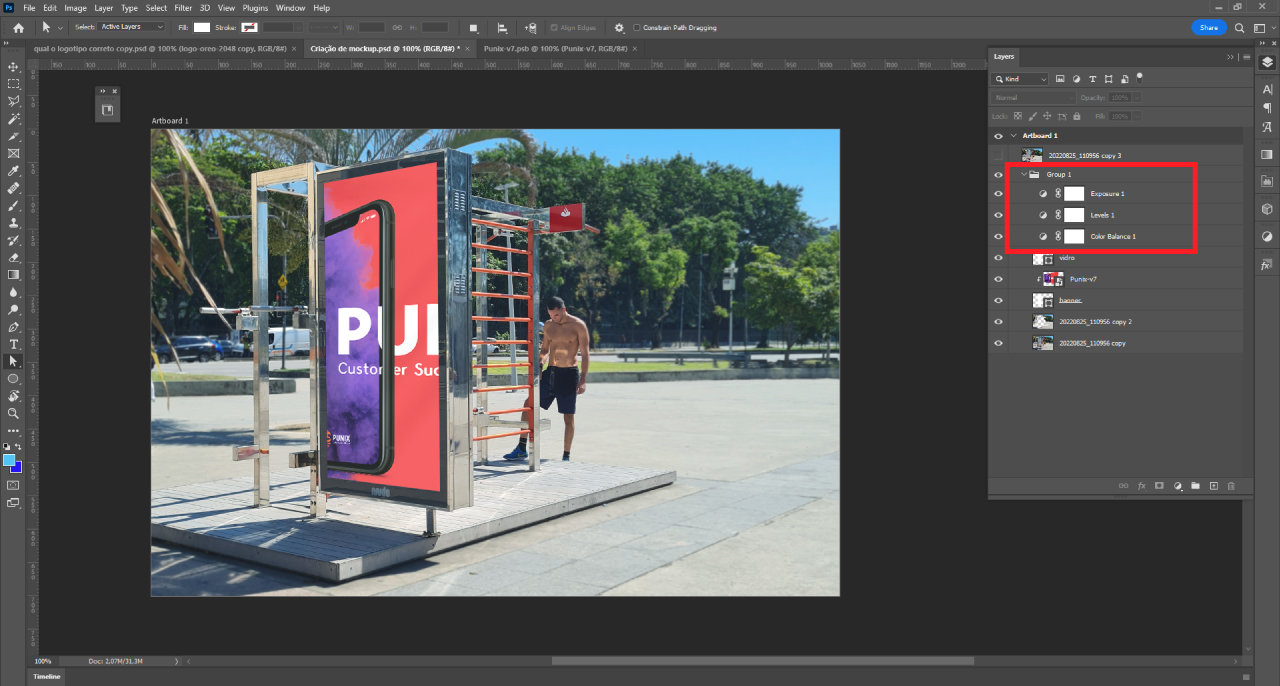Screen dimensions: 1280x686
Task: Open the Layers panel menu
Action: click(x=1244, y=57)
